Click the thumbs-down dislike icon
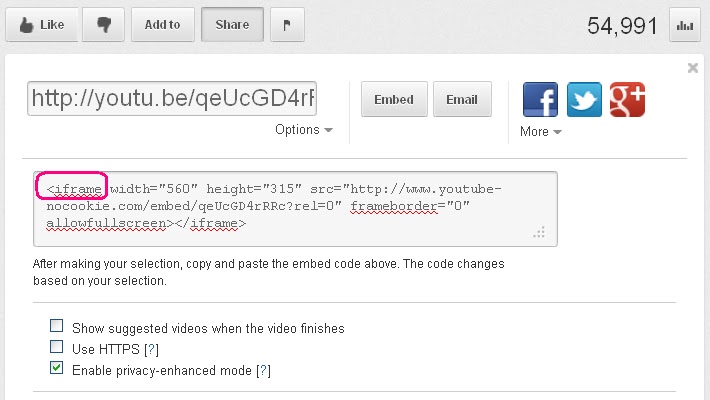Viewport: 710px width, 400px height. (x=104, y=25)
